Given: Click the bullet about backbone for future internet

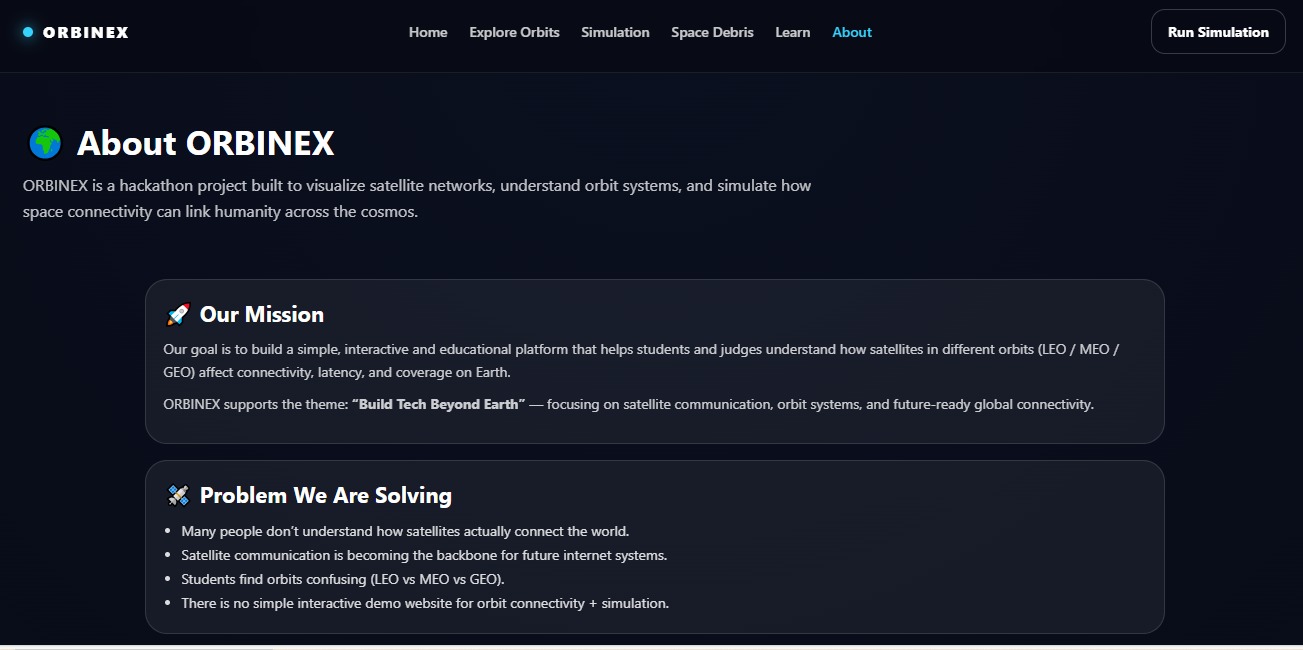Looking at the screenshot, I should click(424, 555).
